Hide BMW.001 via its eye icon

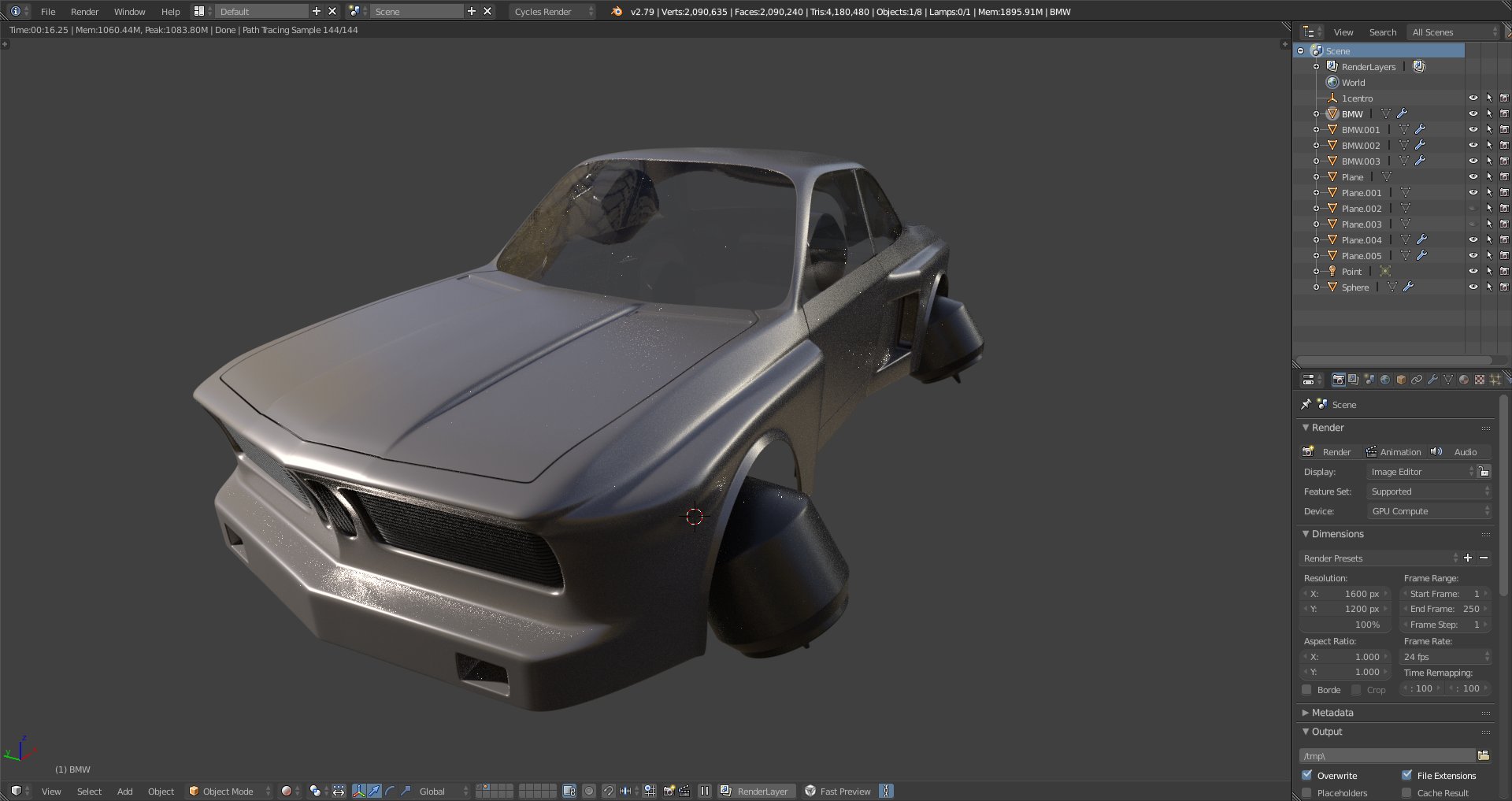(1473, 129)
